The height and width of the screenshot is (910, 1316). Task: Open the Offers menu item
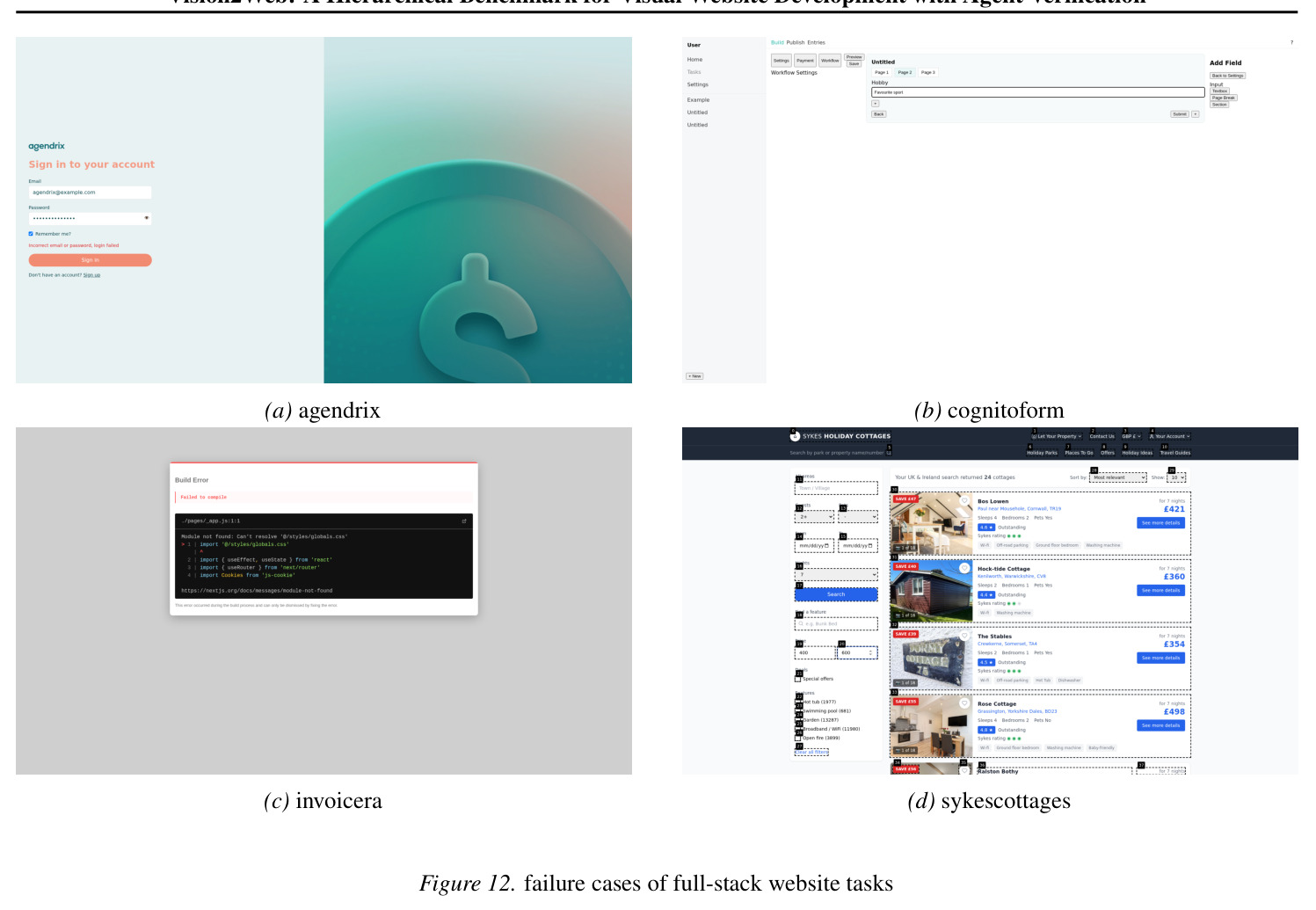[x=1108, y=453]
